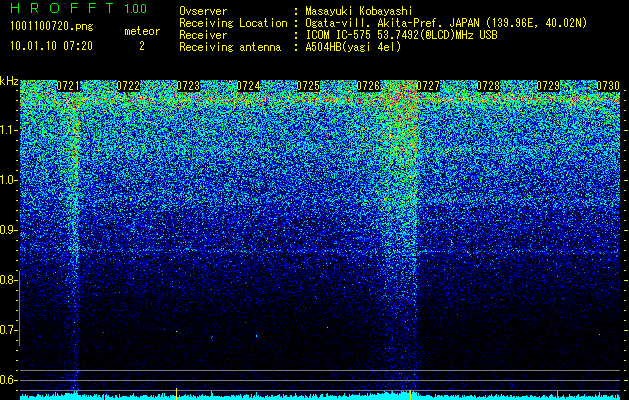The image size is (629, 400).
Task: Click the file name 1001100720.png
Action: tap(52, 27)
